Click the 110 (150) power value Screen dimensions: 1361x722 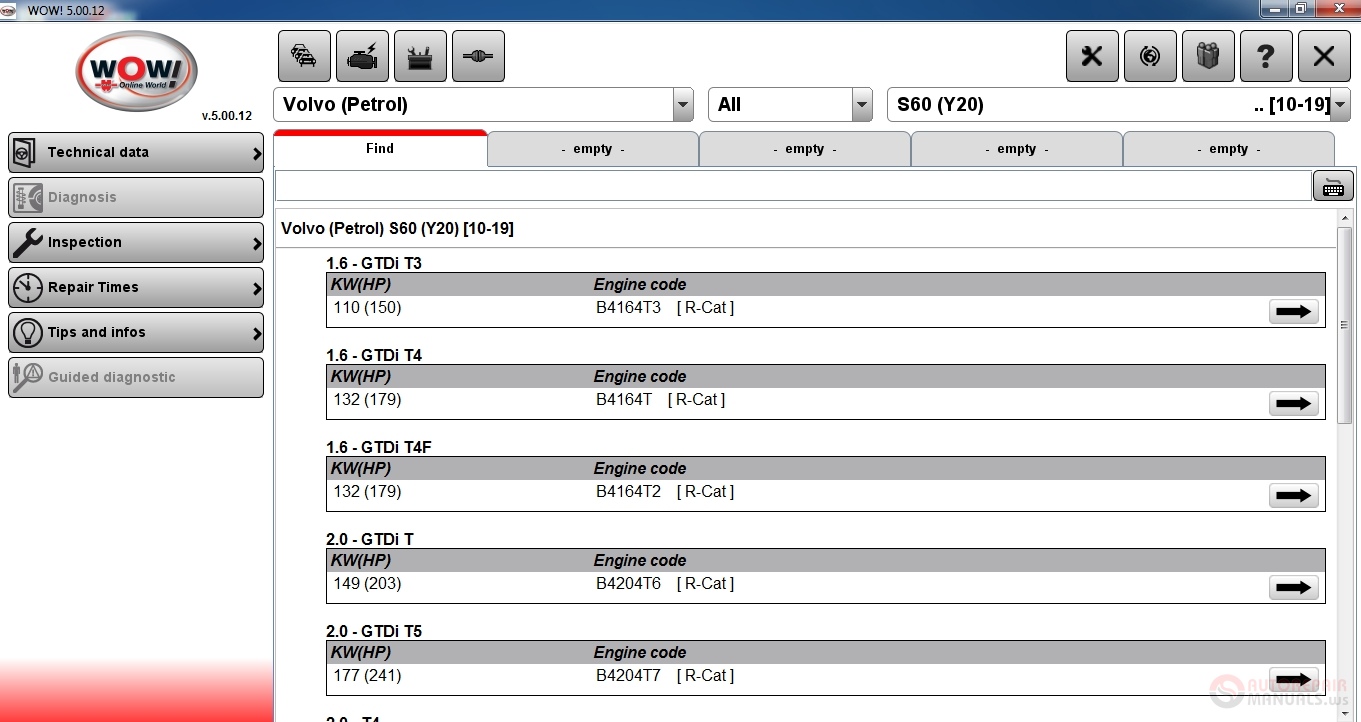pos(367,308)
